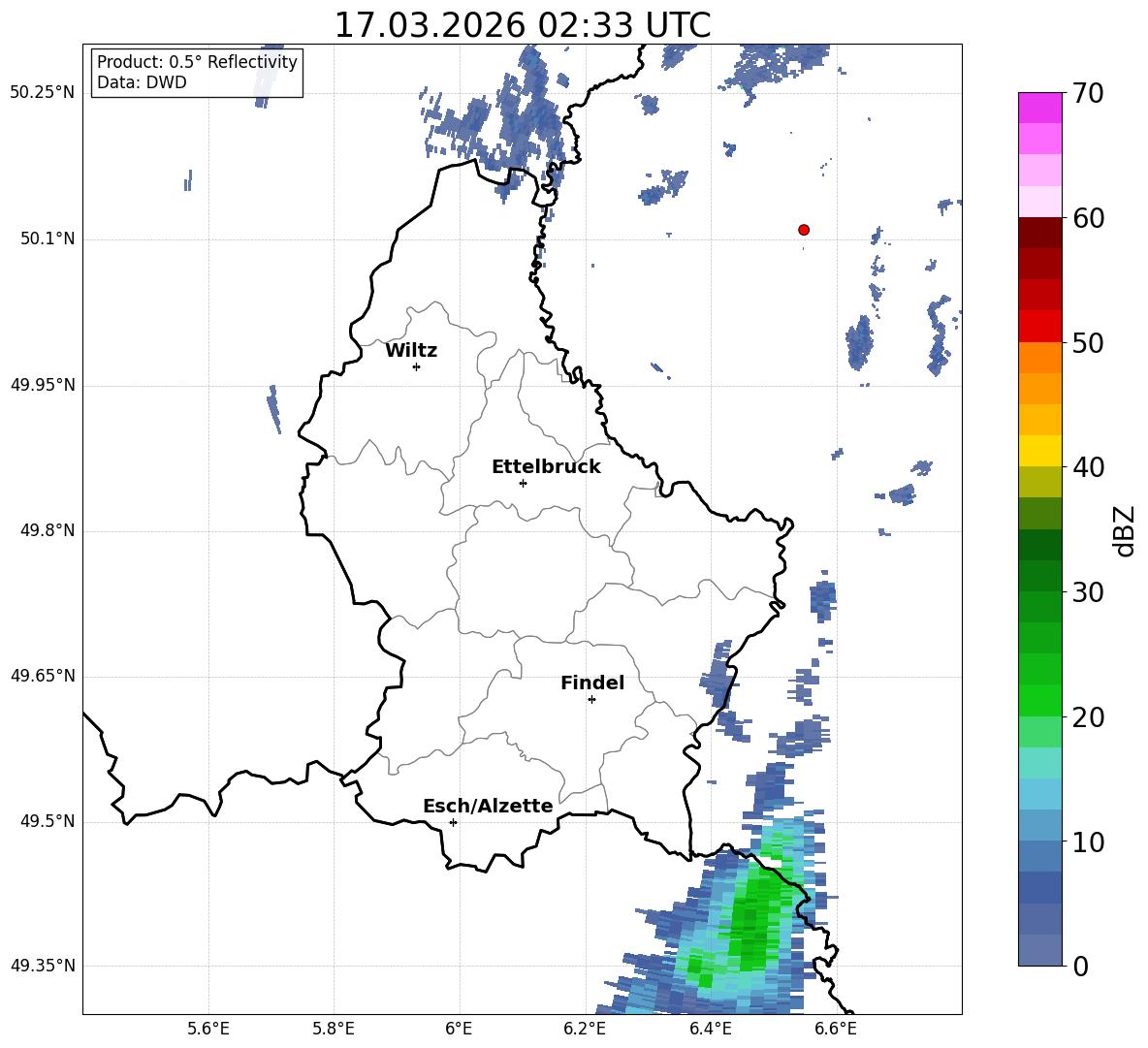Screen dimensions: 1148x1048
Task: Click the title 17.03.2026 02:33 UTC
Action: [523, 25]
